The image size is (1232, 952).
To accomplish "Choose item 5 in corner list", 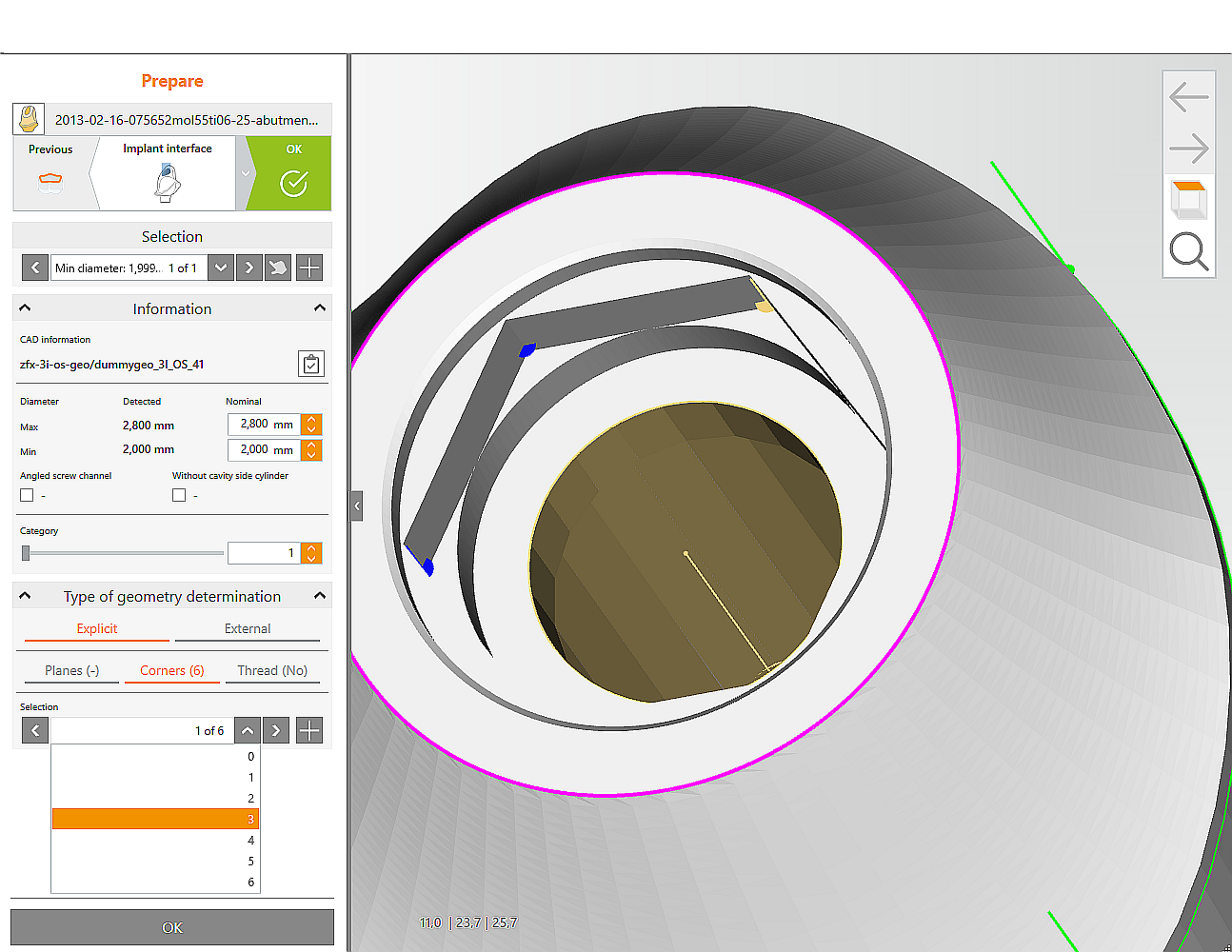I will pos(155,861).
